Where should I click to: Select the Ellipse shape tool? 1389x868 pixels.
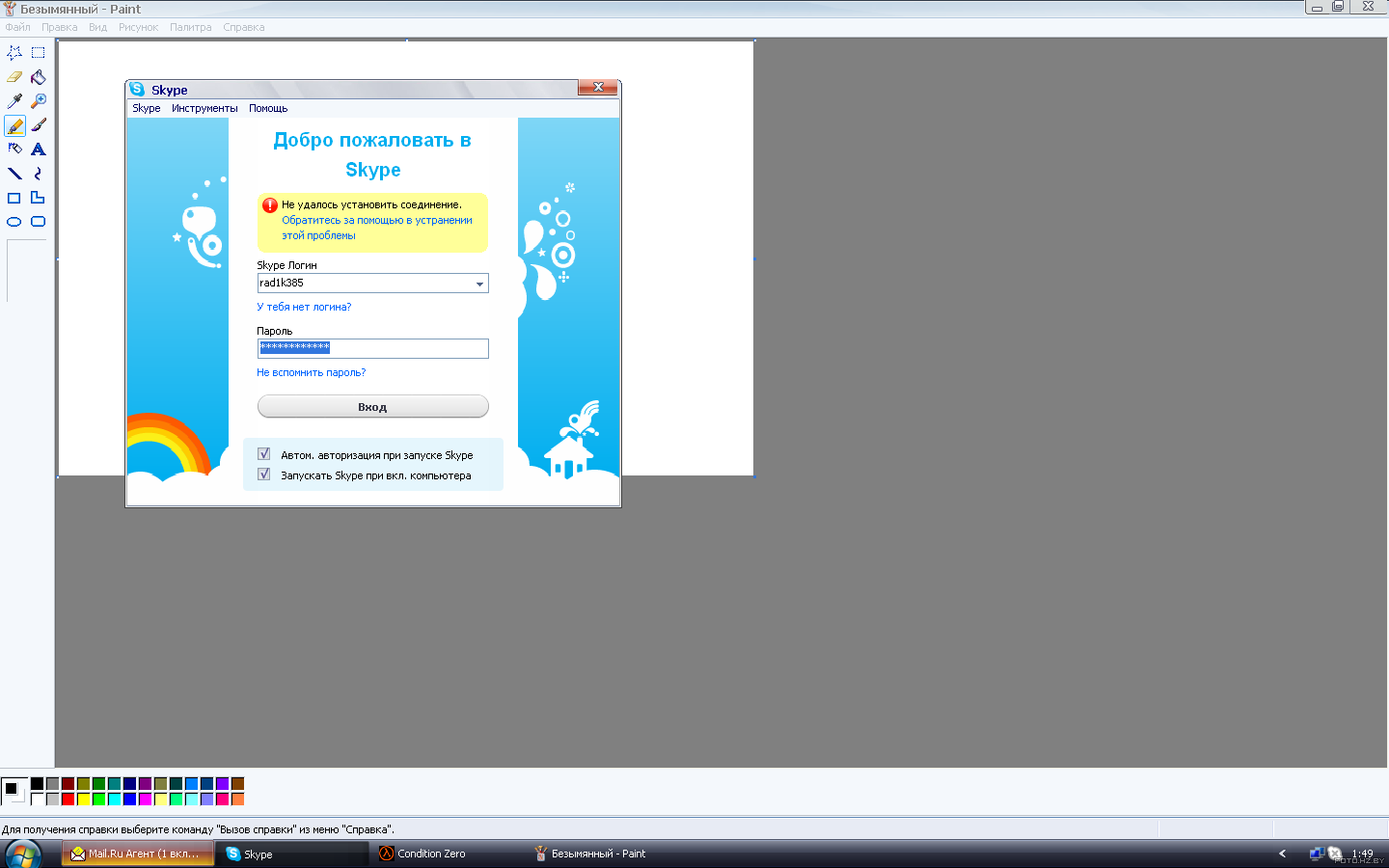point(14,222)
